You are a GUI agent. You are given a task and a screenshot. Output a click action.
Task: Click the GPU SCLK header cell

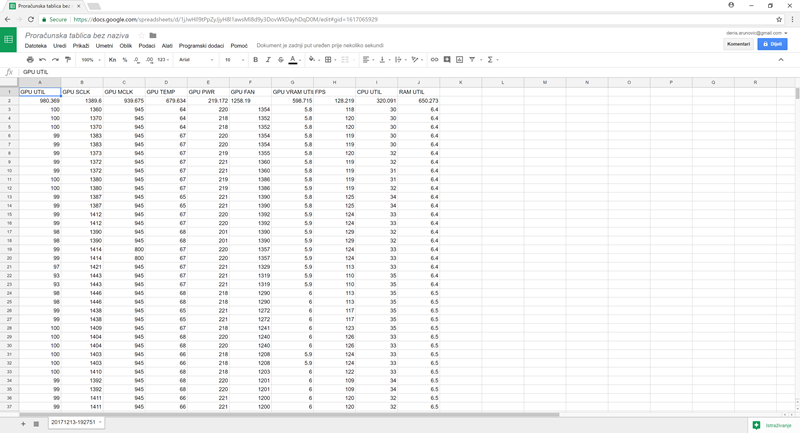point(82,92)
